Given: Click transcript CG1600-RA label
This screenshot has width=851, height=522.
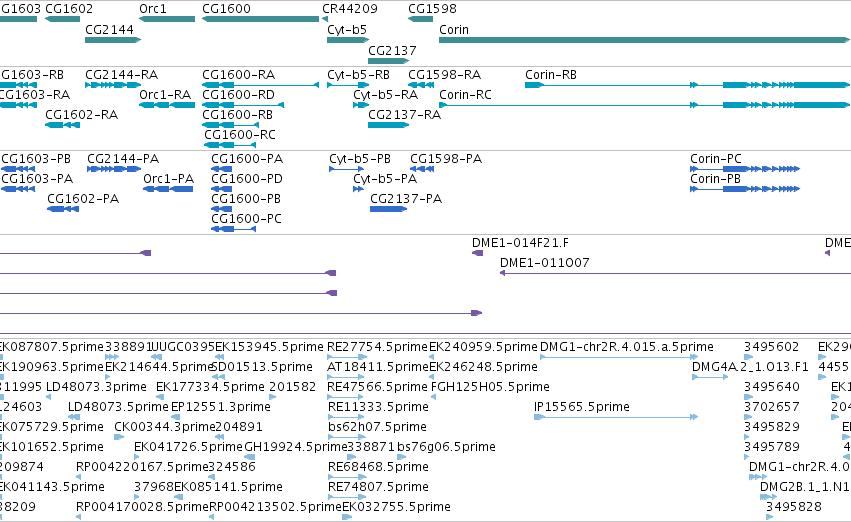Looking at the screenshot, I should (x=239, y=74).
